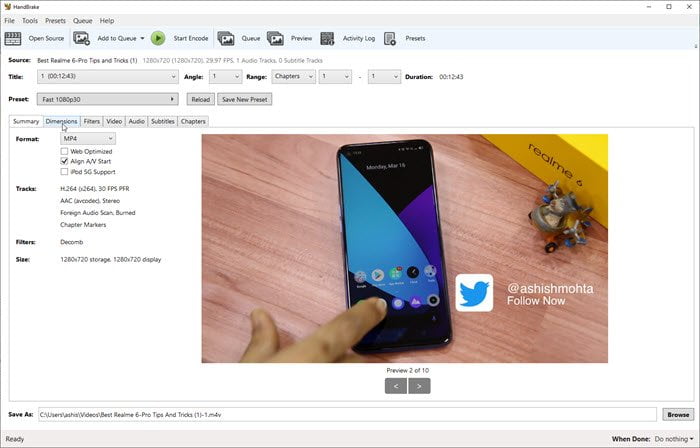Click the Browse button

point(678,415)
